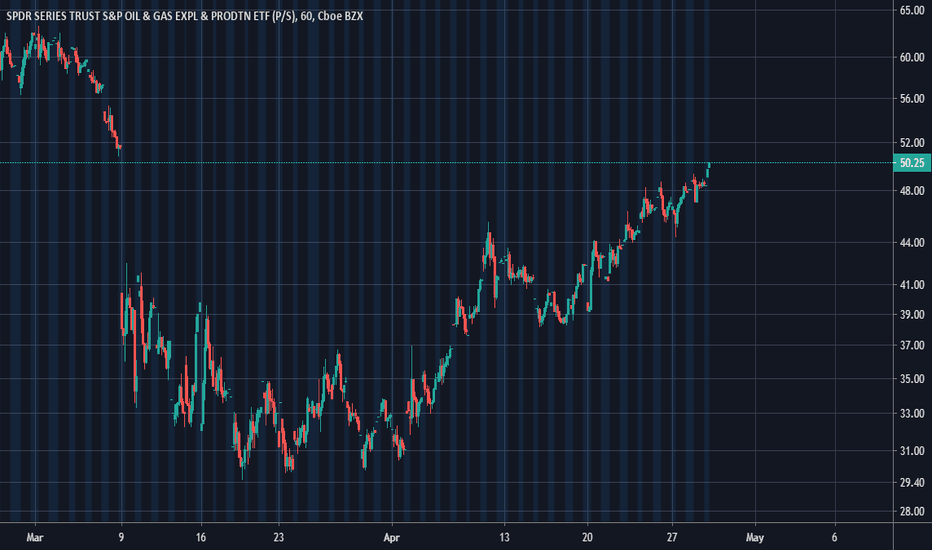
Task: Click the May date label on time axis
Action: click(x=755, y=538)
